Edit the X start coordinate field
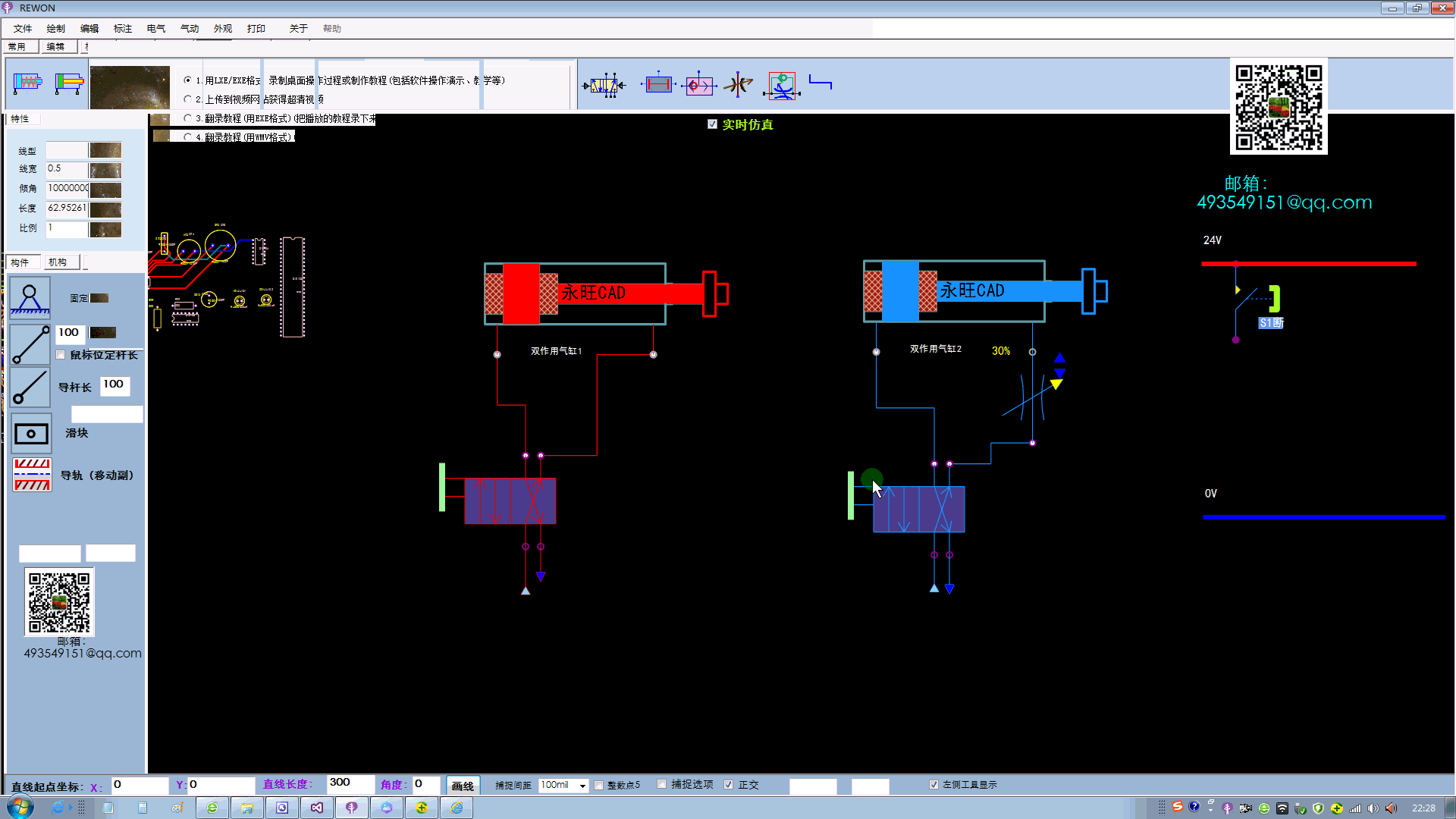The height and width of the screenshot is (819, 1456). click(x=140, y=785)
